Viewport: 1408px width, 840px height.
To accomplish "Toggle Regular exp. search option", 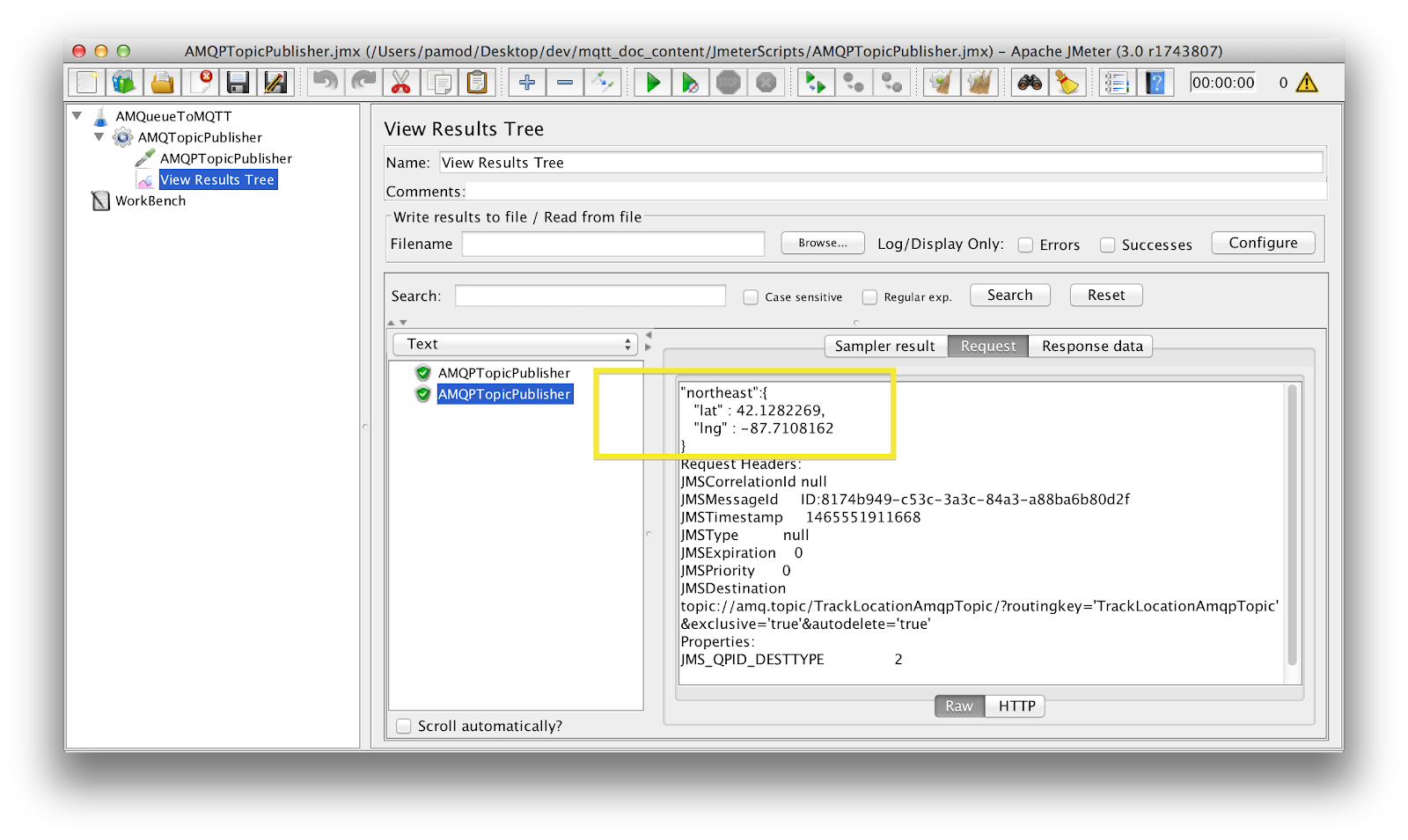I will coord(869,297).
